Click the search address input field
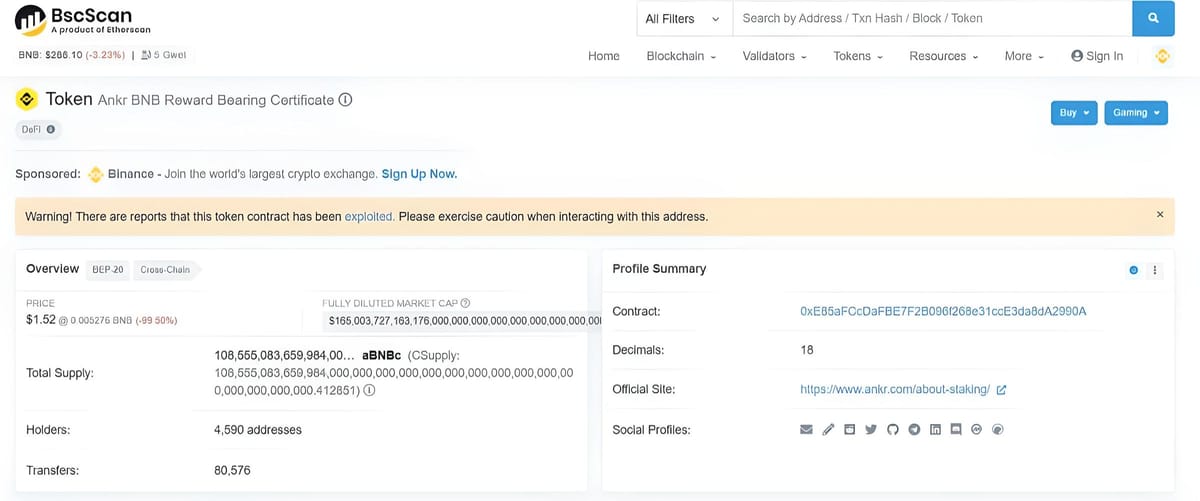The height and width of the screenshot is (501, 1200). pyautogui.click(x=932, y=18)
